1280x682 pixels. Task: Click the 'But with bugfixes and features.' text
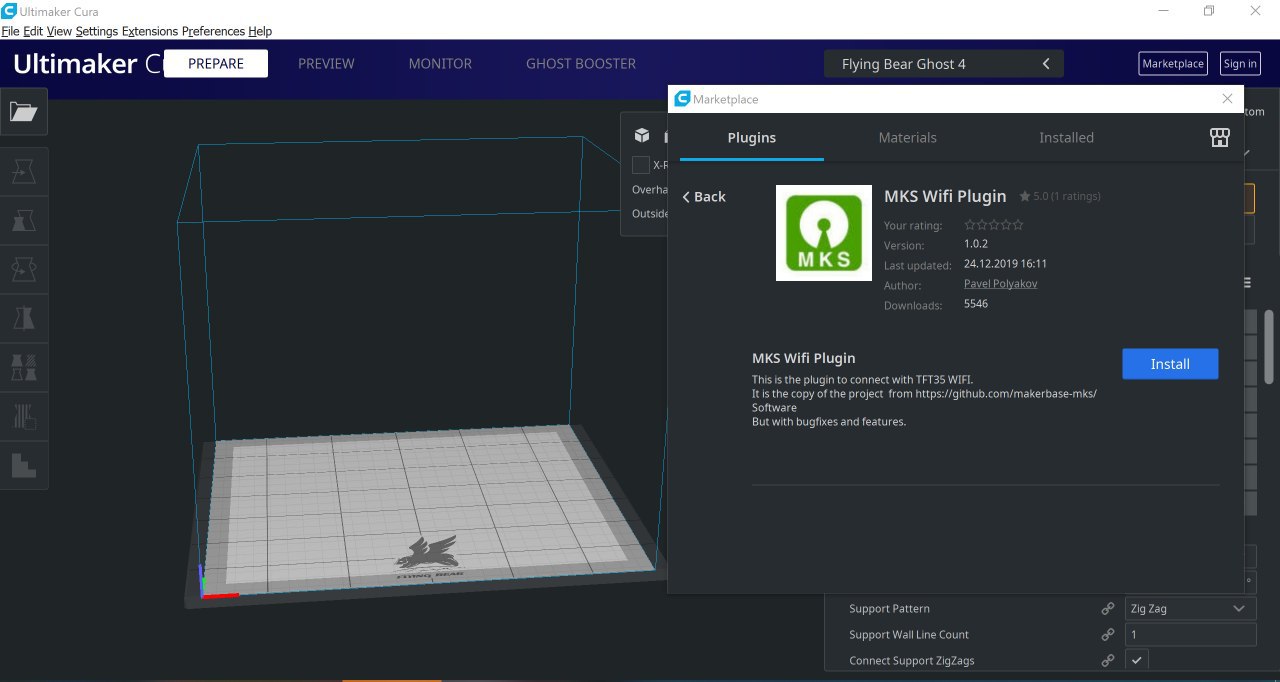point(829,422)
